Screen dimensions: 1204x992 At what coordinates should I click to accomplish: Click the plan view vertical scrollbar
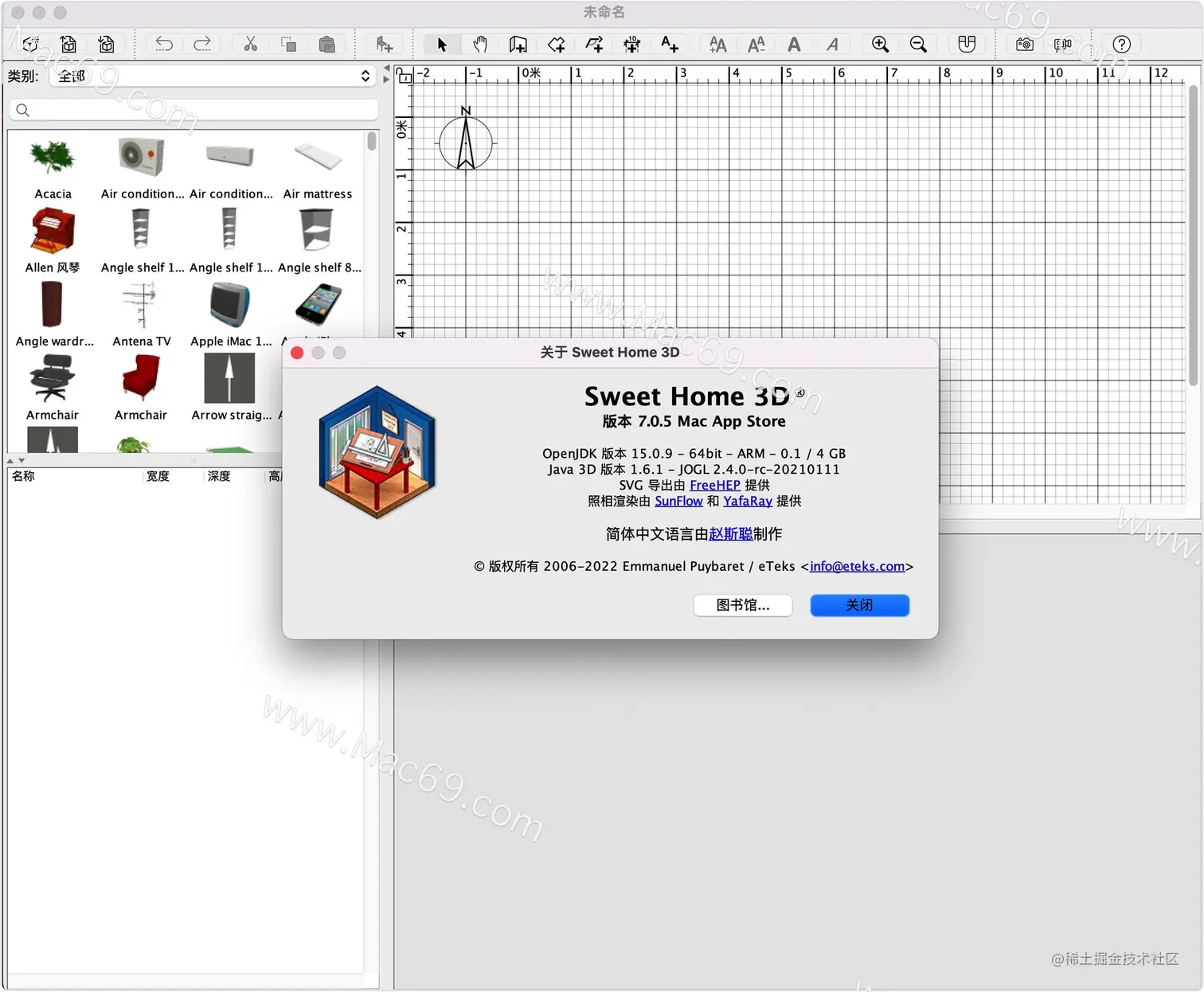pos(1192,236)
